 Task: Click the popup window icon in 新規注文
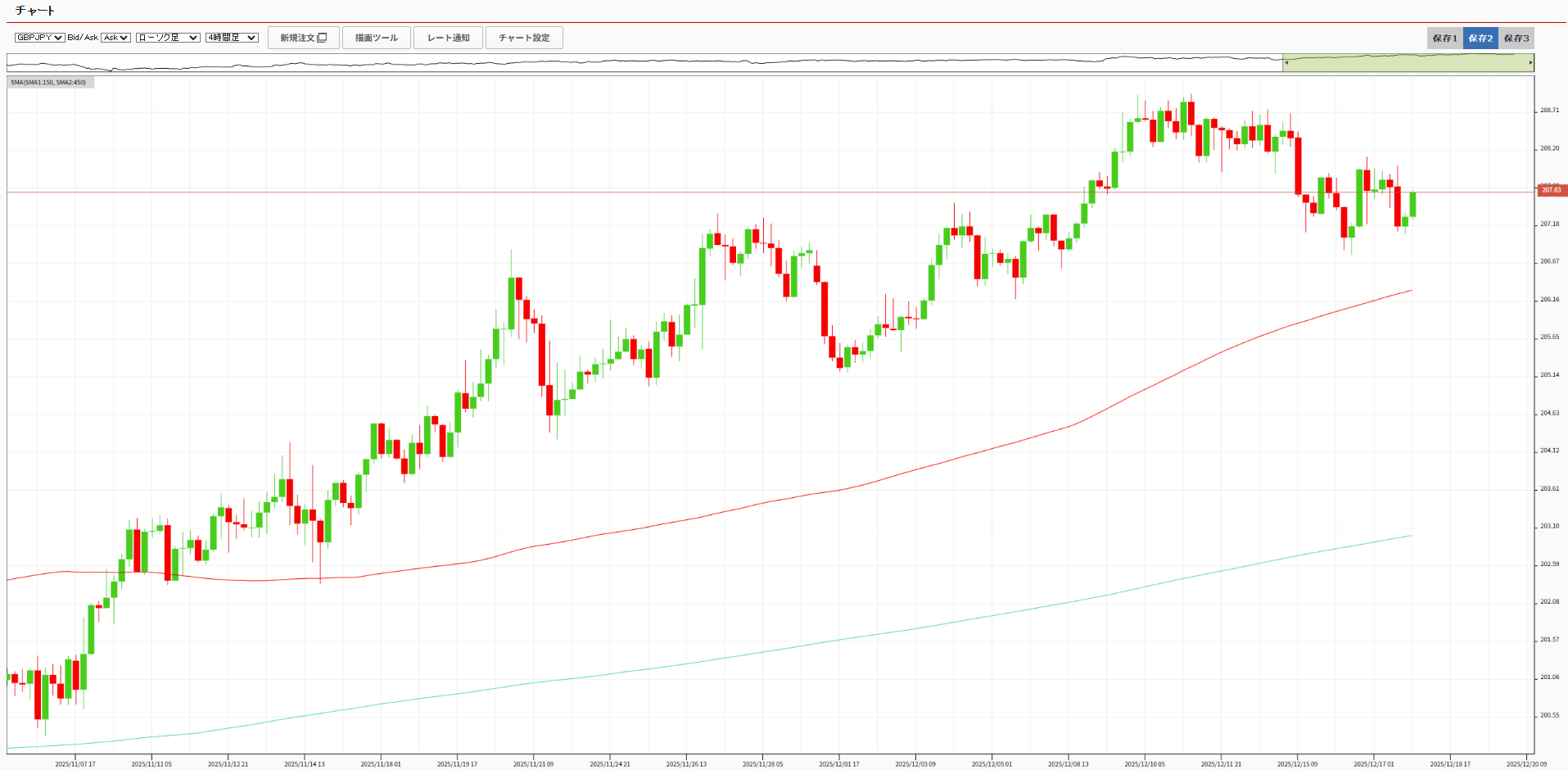coord(323,38)
